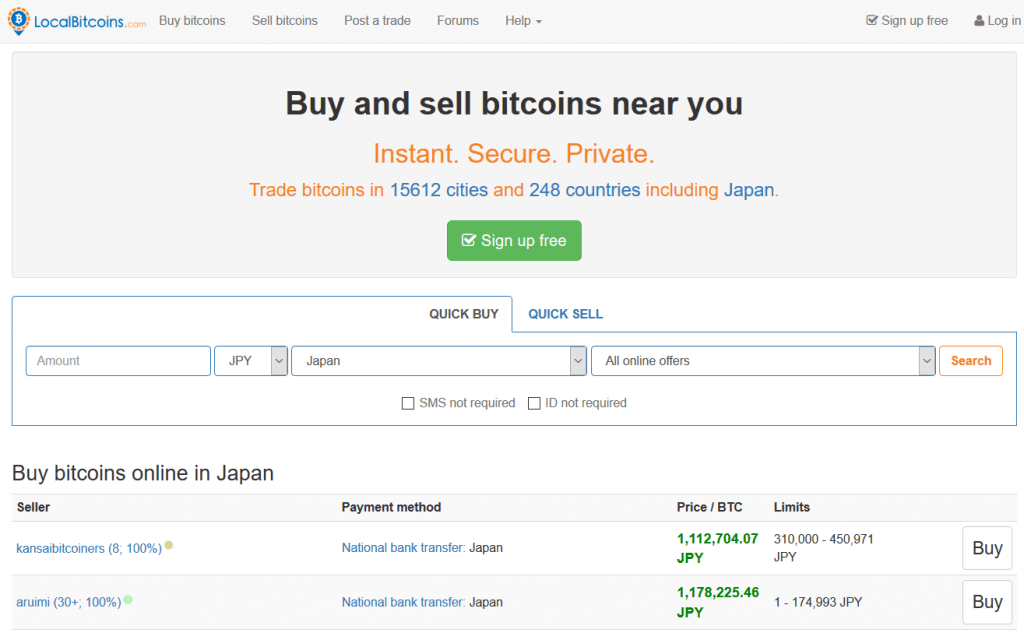
Task: Open the JPY currency dropdown
Action: click(x=251, y=361)
